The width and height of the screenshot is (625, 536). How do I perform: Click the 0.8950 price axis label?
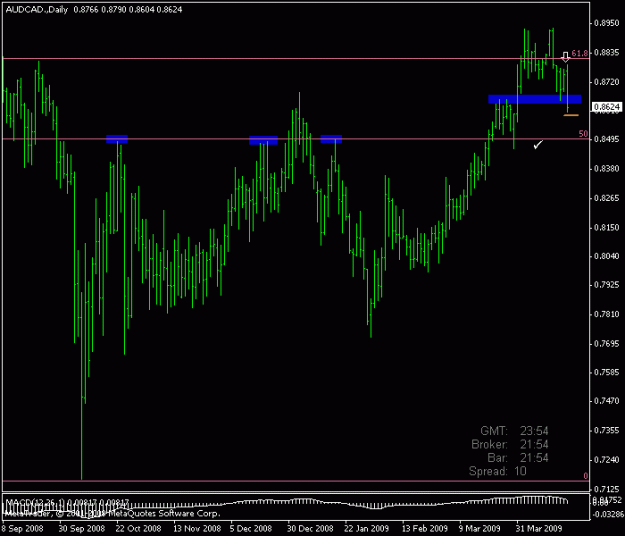tap(607, 23)
